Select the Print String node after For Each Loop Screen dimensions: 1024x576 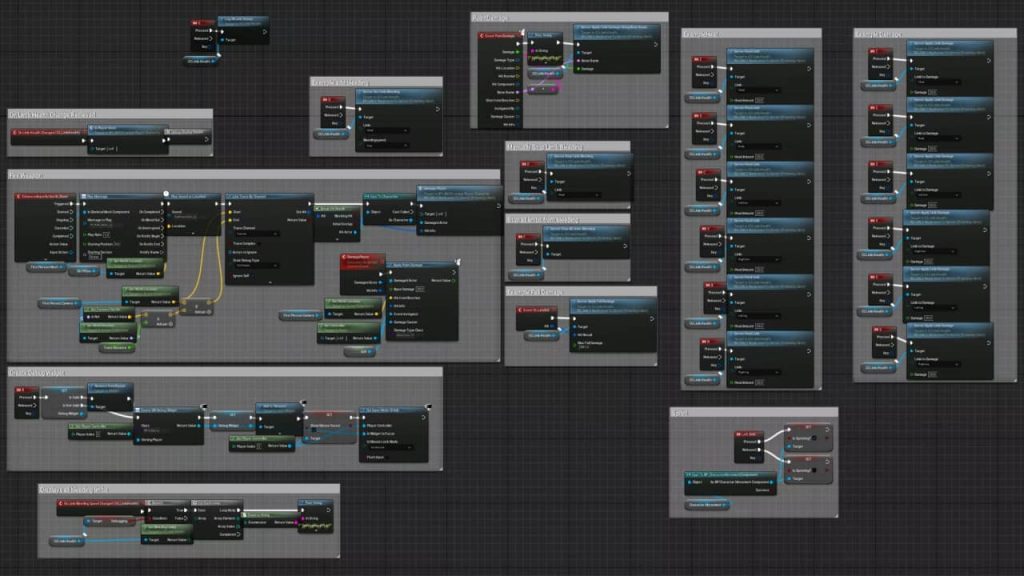click(315, 516)
